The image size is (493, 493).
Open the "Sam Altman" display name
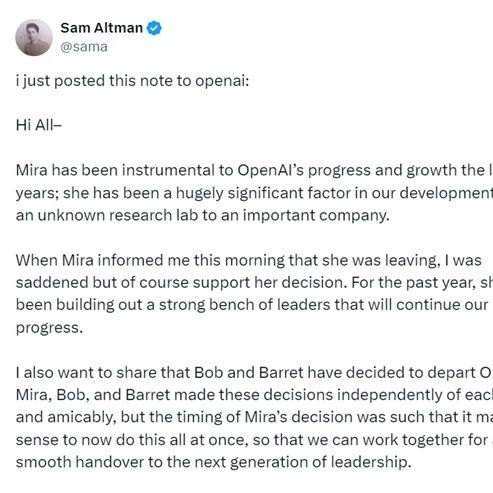[102, 28]
